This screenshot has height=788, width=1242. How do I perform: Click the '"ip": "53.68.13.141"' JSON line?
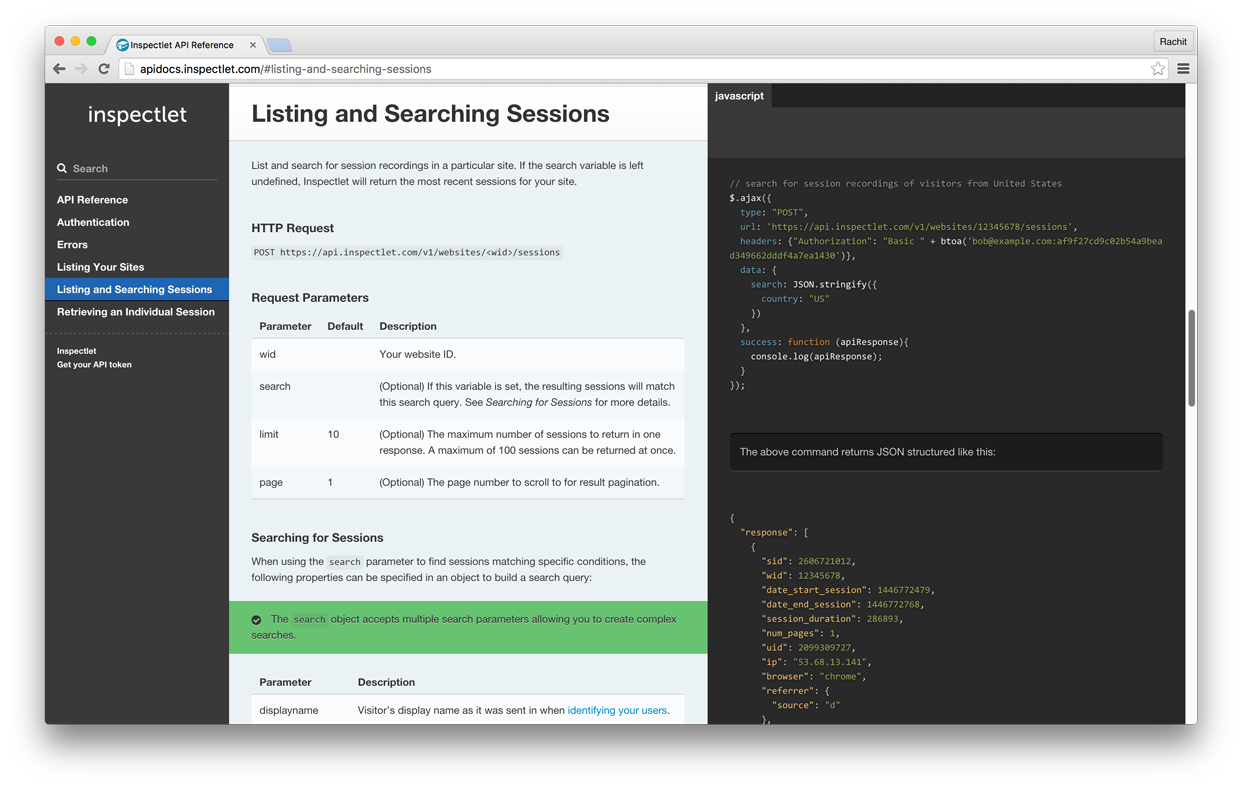[x=816, y=662]
